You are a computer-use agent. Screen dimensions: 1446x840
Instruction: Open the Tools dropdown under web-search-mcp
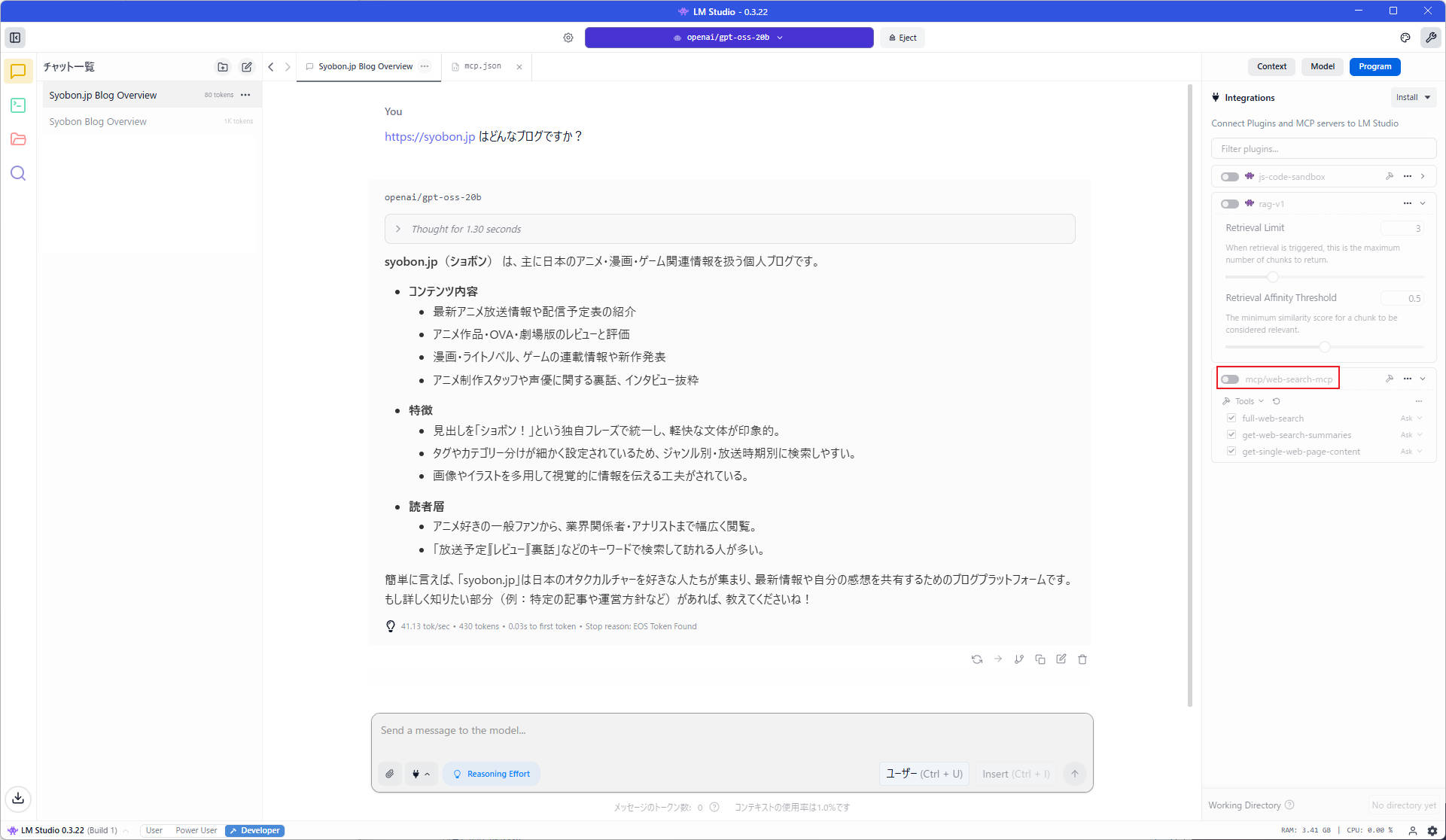click(1244, 401)
